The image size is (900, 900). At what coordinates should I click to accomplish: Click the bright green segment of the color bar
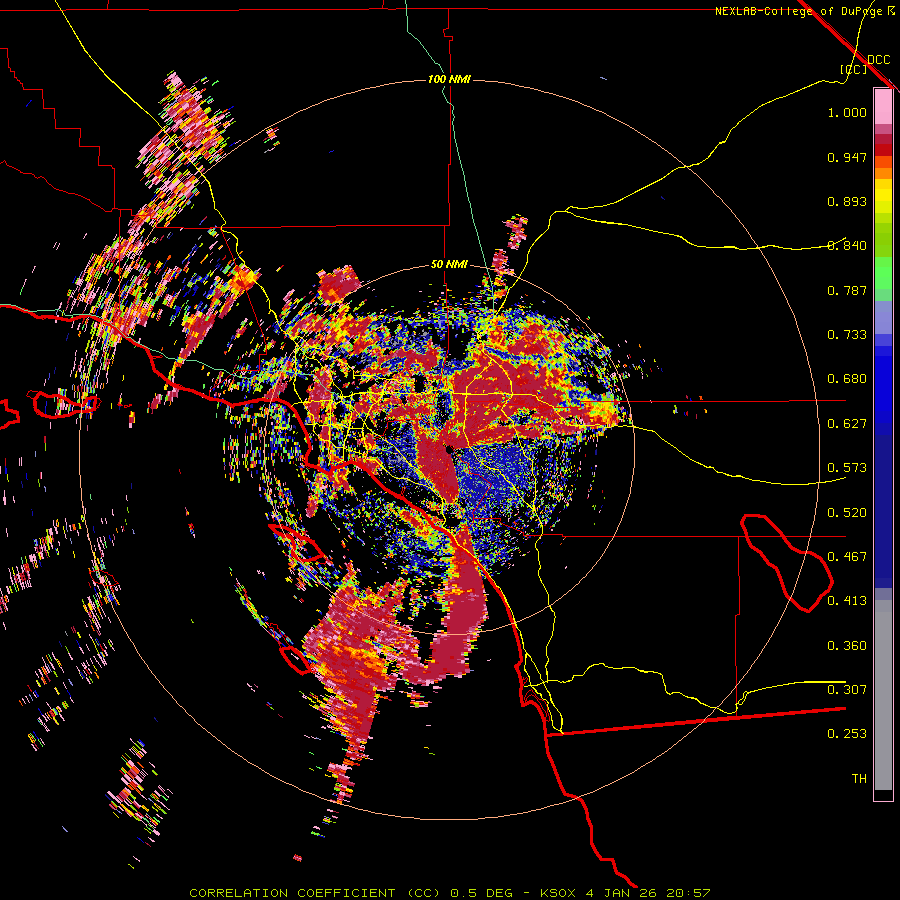pyautogui.click(x=883, y=273)
